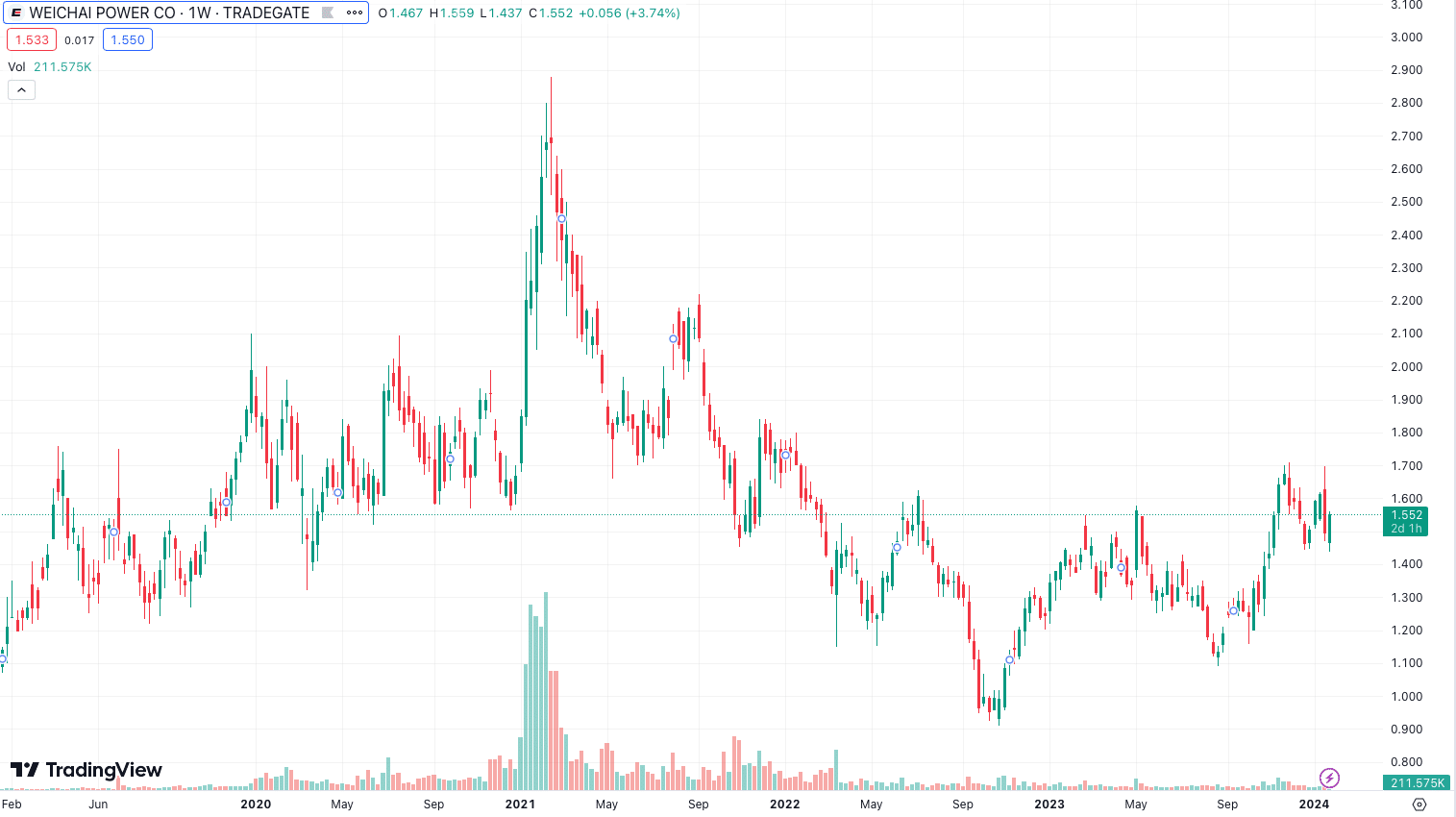Click the open value O1.467
This screenshot has height=817, width=1456.
click(401, 13)
